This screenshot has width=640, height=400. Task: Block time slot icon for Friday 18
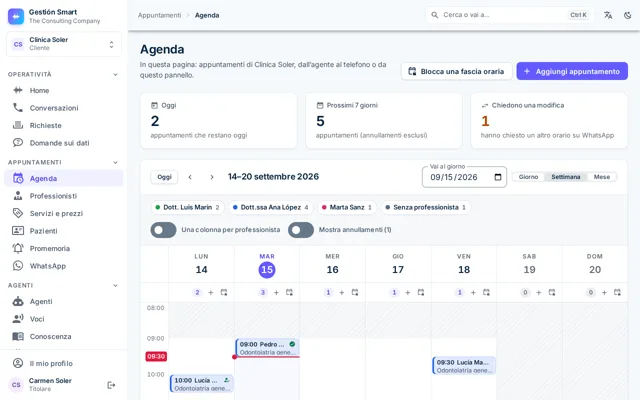(x=486, y=292)
